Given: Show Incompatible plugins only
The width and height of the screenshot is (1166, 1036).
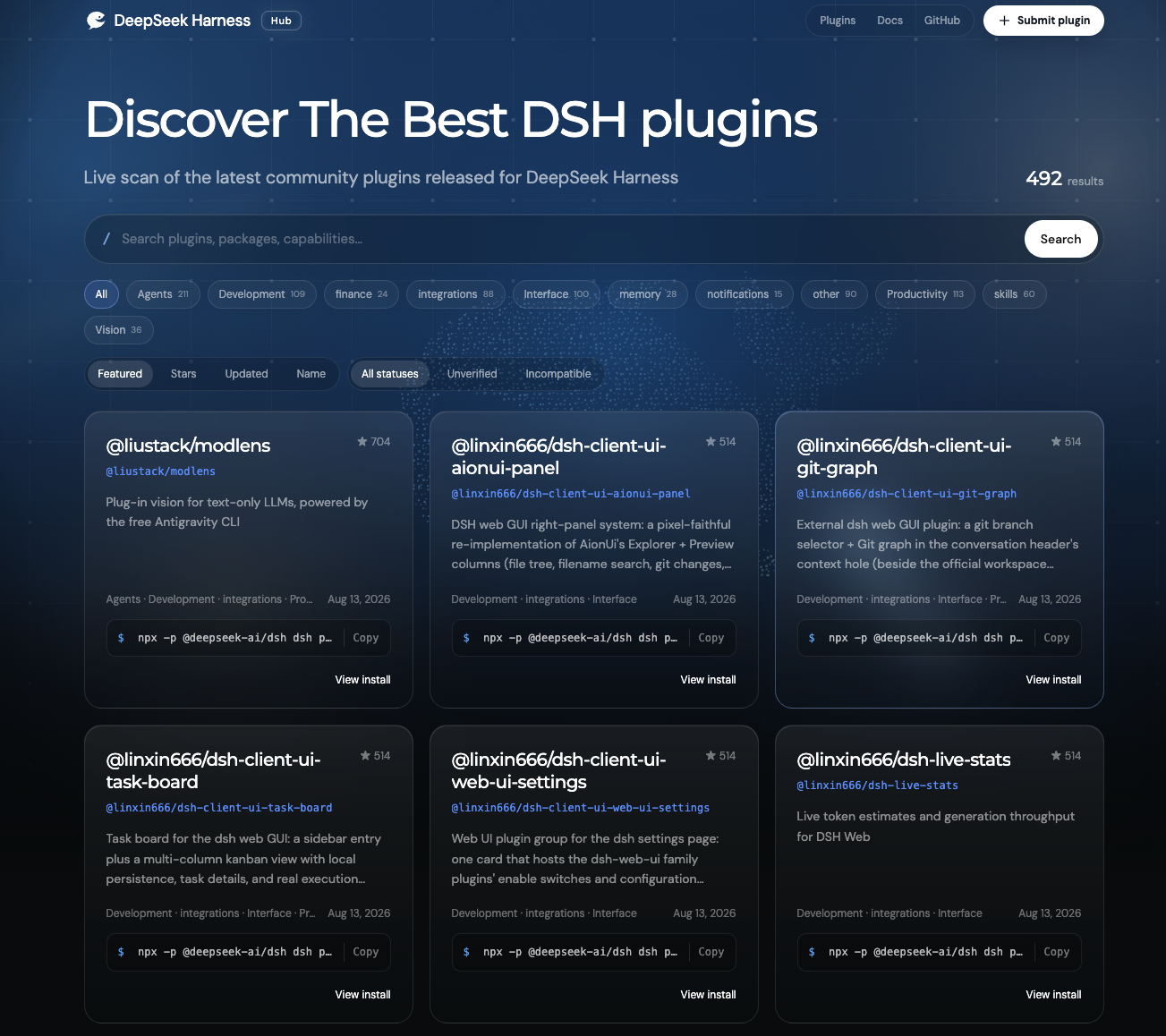Looking at the screenshot, I should pyautogui.click(x=558, y=374).
